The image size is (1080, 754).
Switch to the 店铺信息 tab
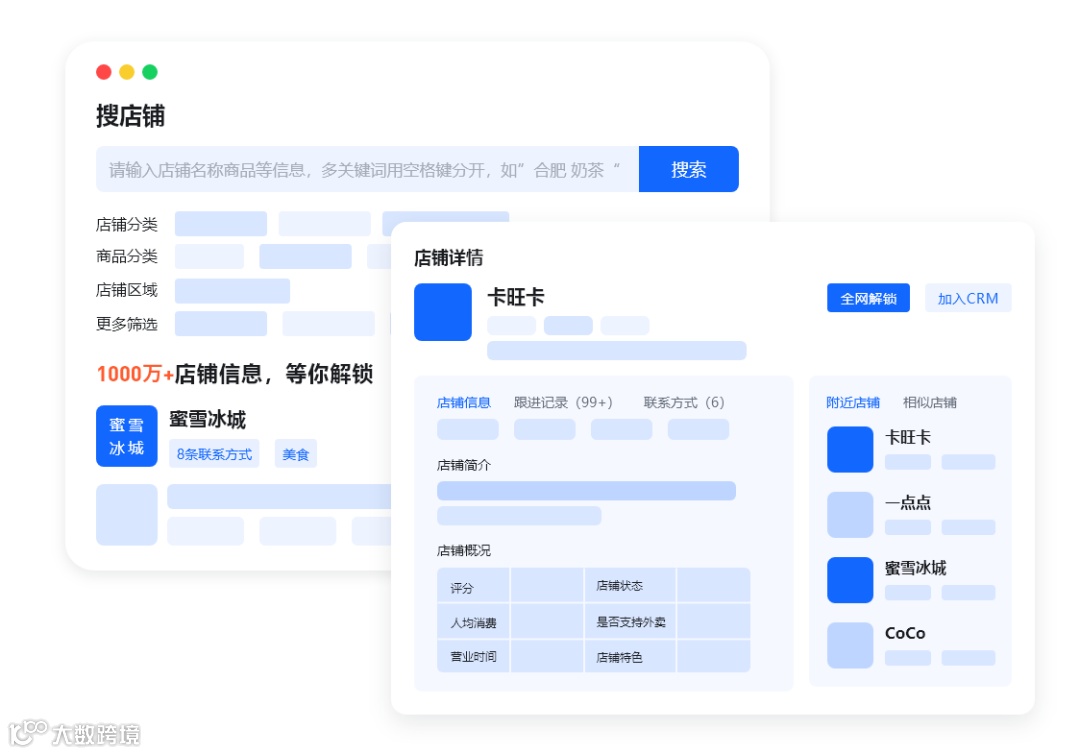click(x=464, y=403)
